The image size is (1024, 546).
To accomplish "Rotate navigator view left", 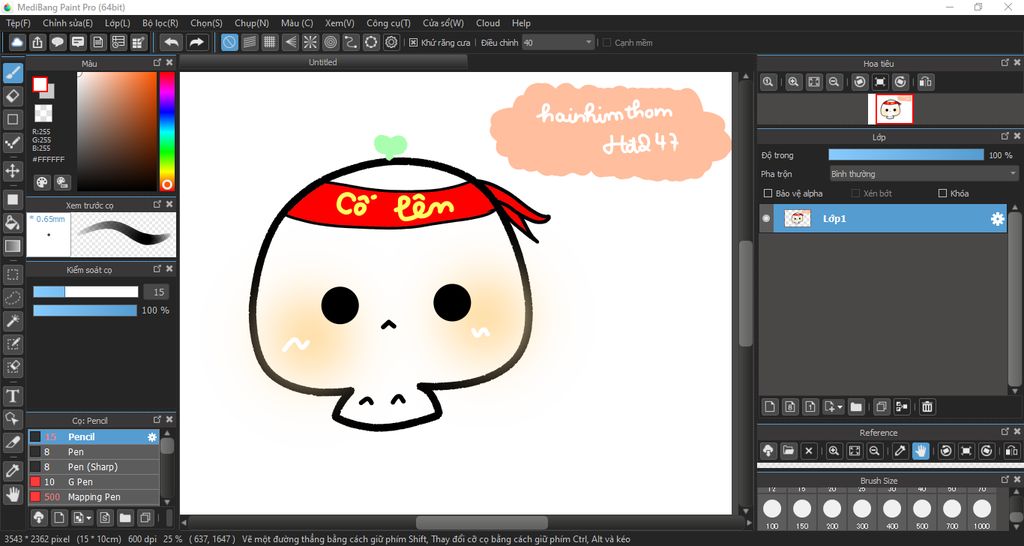I will tap(860, 82).
